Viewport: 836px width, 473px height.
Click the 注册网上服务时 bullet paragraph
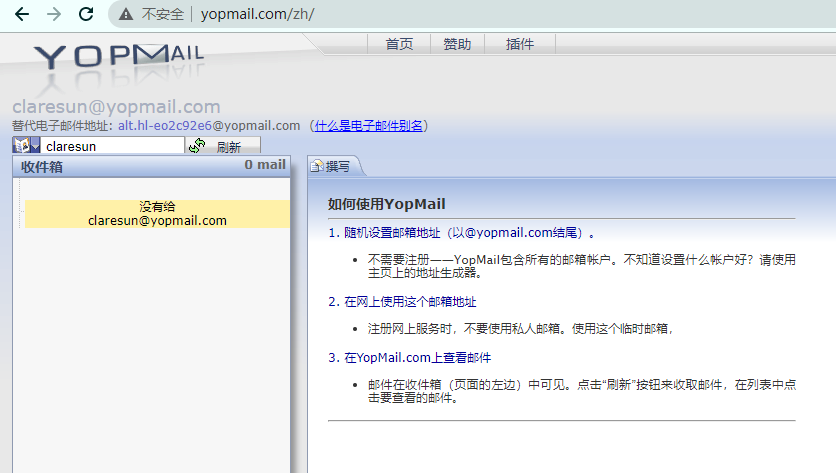tap(520, 328)
